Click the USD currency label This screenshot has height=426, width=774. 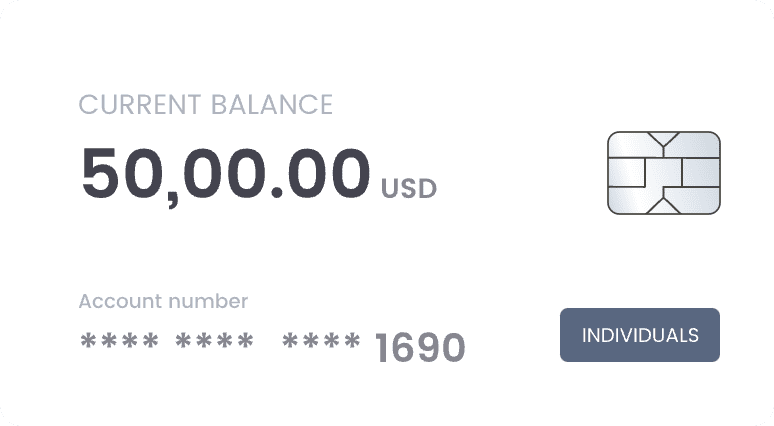pos(409,189)
